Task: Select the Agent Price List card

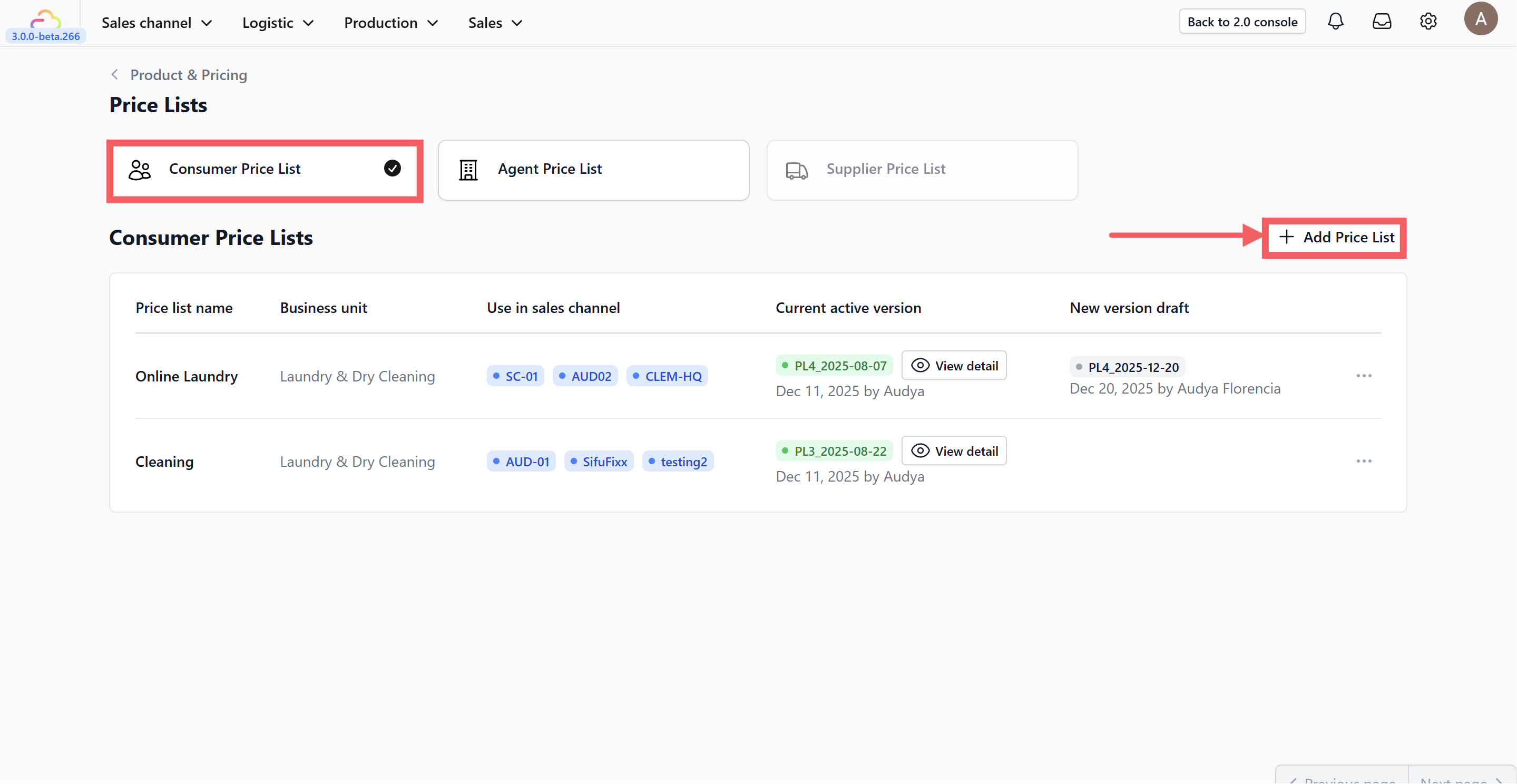Action: pos(593,170)
